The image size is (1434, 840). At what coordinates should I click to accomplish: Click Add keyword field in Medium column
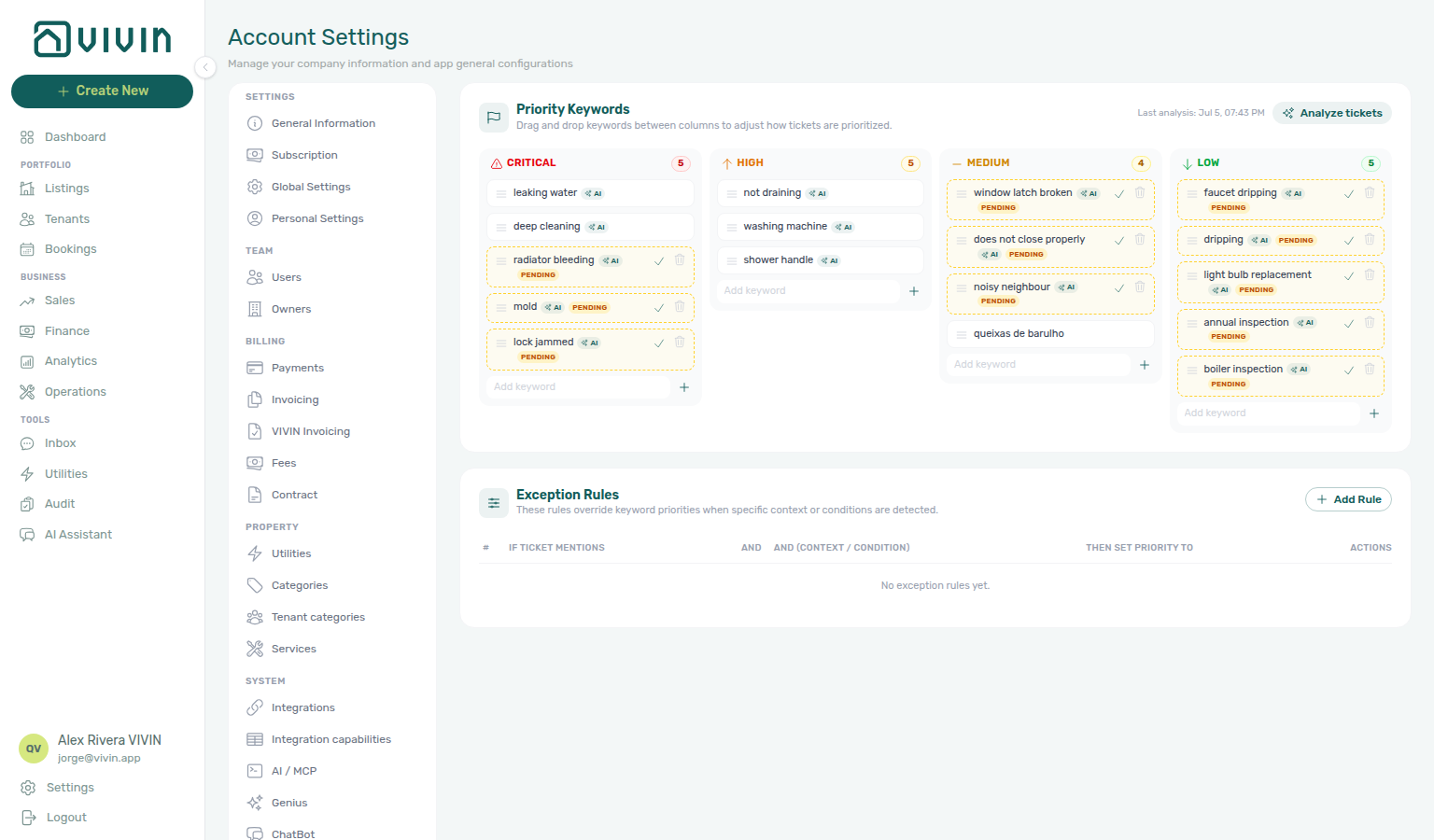tap(1038, 364)
